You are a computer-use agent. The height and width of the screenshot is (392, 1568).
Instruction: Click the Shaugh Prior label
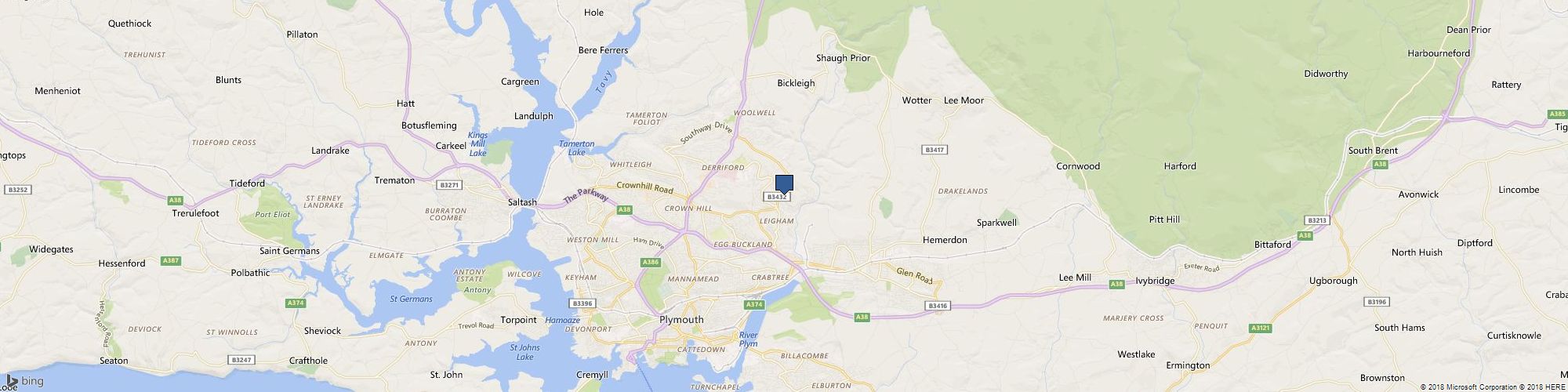pyautogui.click(x=843, y=58)
